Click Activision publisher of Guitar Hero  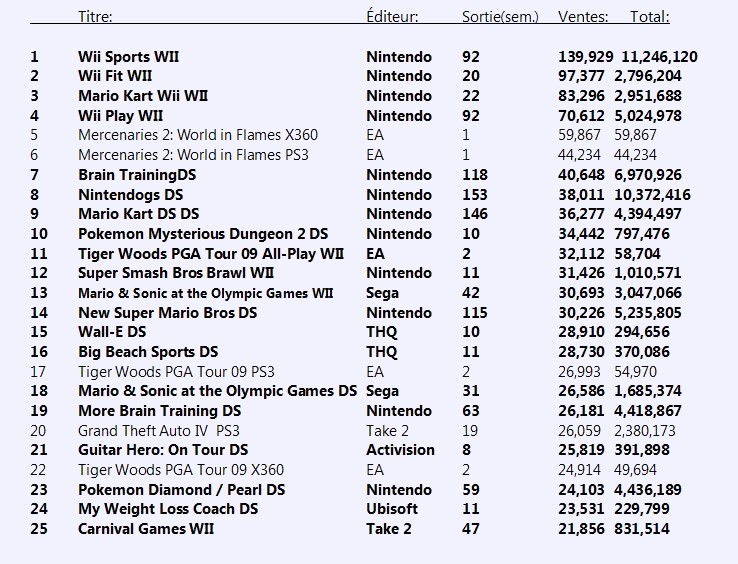coord(401,450)
